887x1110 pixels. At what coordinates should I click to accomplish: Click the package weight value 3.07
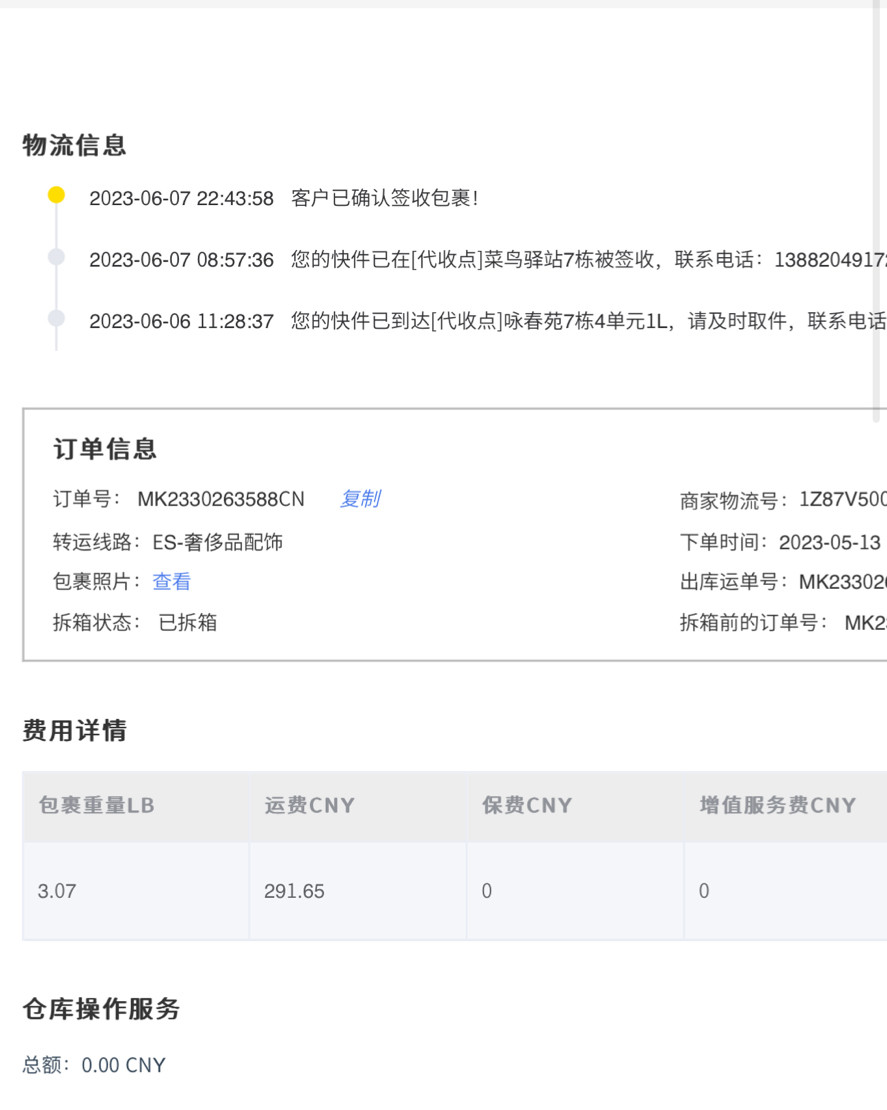63,890
